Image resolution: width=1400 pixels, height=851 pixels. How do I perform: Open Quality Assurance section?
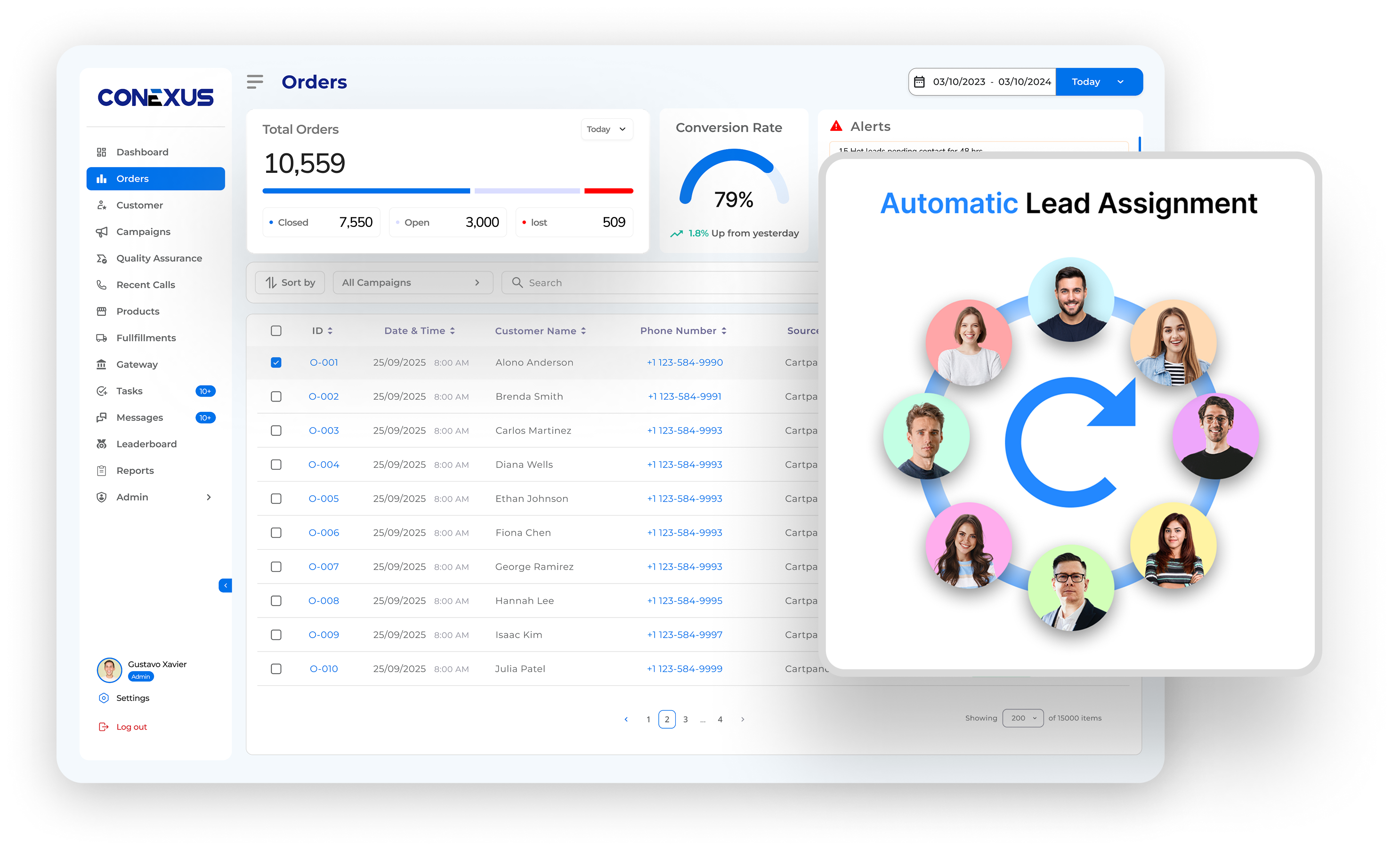click(159, 258)
